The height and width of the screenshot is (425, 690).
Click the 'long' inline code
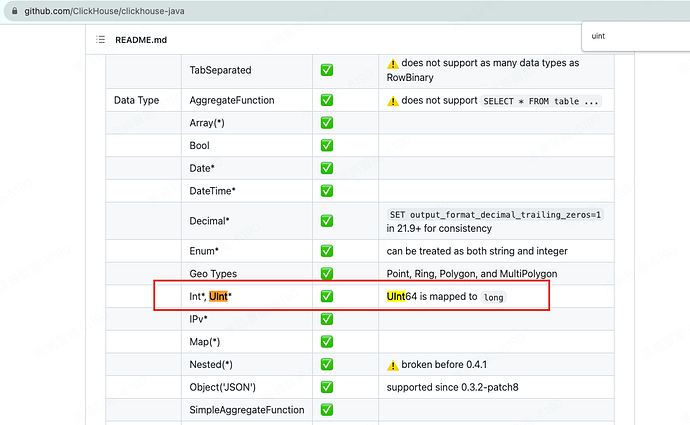493,297
